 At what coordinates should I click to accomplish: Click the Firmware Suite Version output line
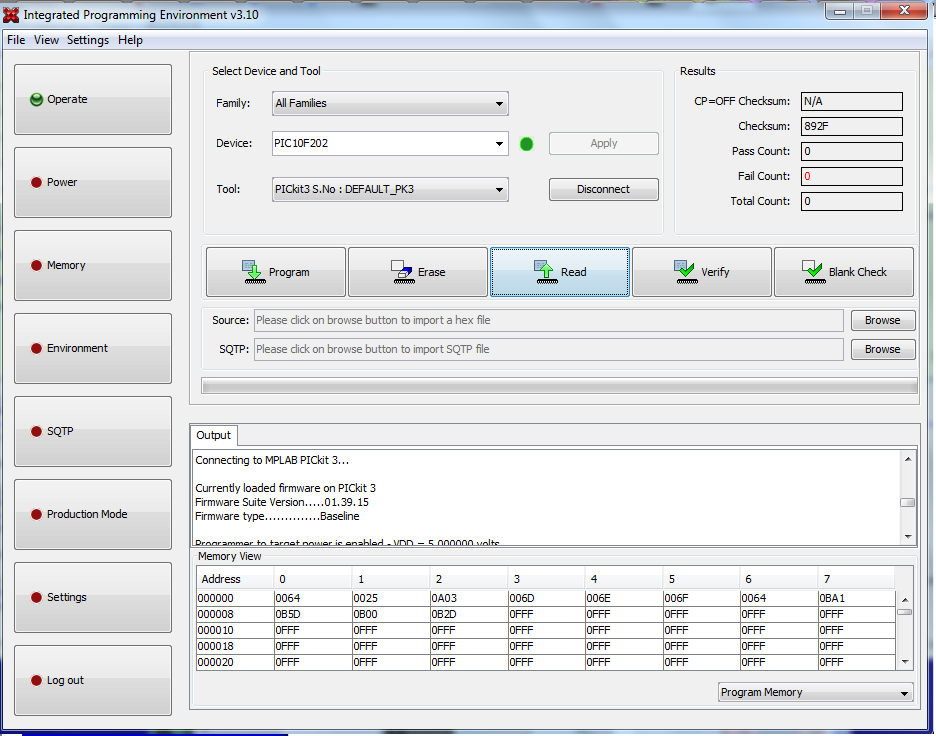(282, 502)
